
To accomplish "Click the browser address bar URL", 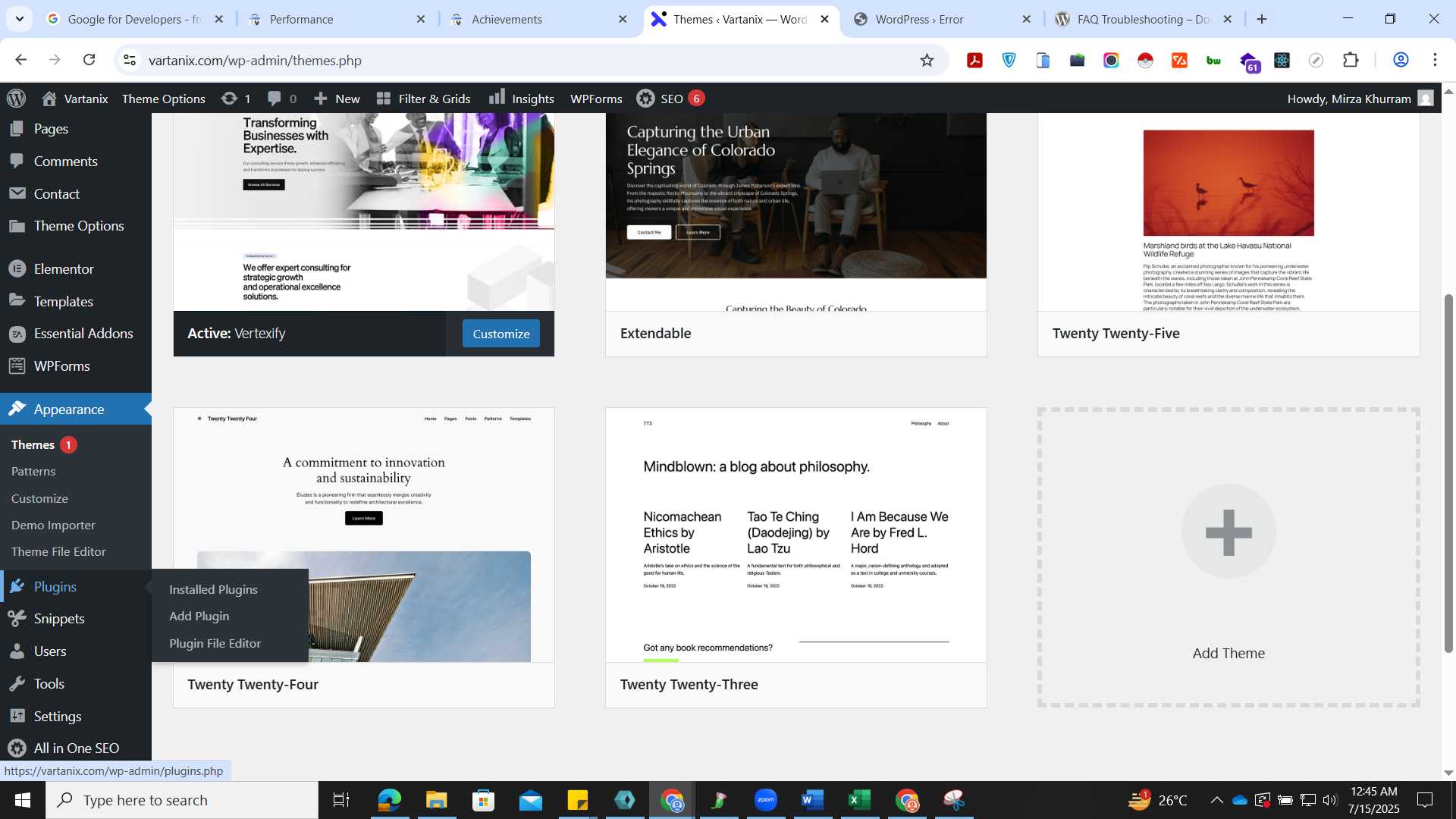I will point(255,60).
